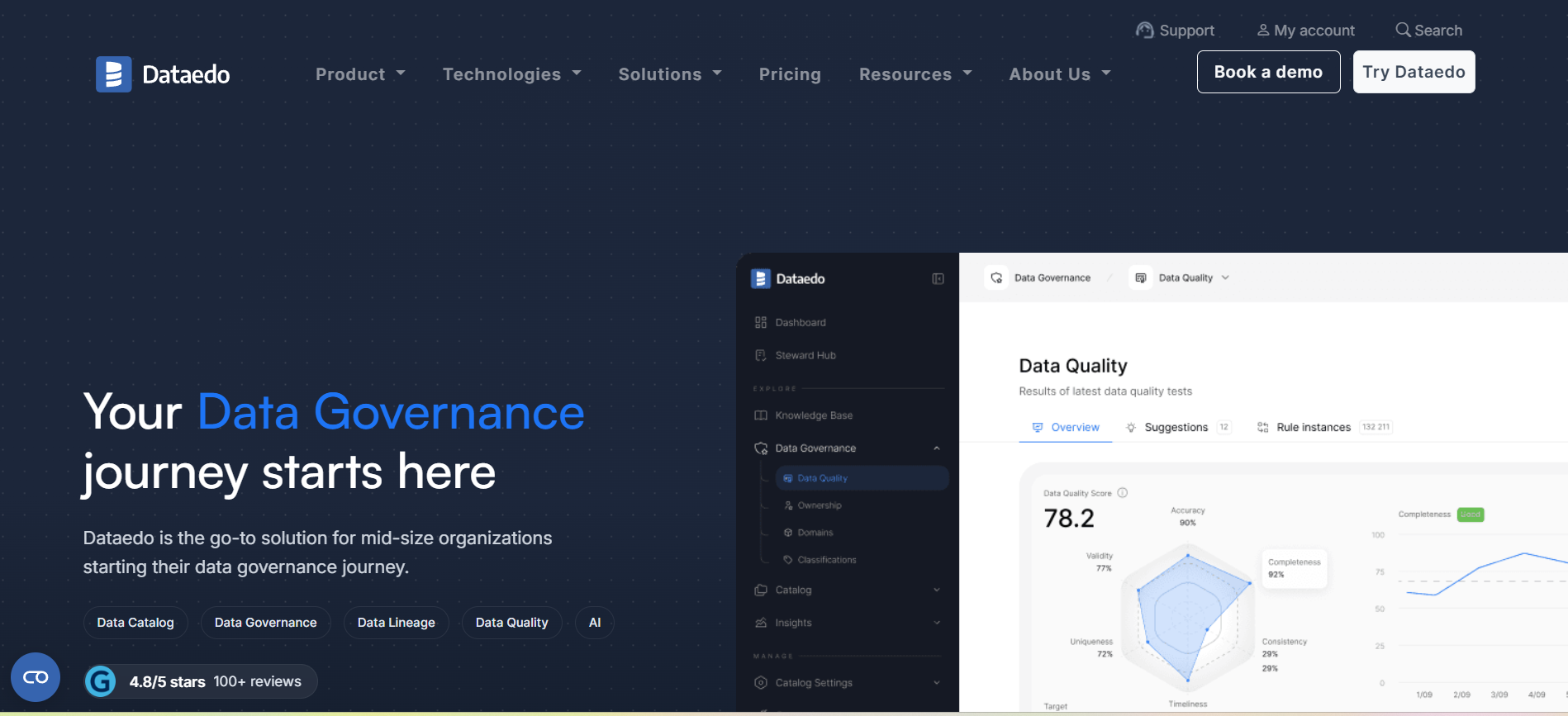Open the My account link

point(1305,31)
